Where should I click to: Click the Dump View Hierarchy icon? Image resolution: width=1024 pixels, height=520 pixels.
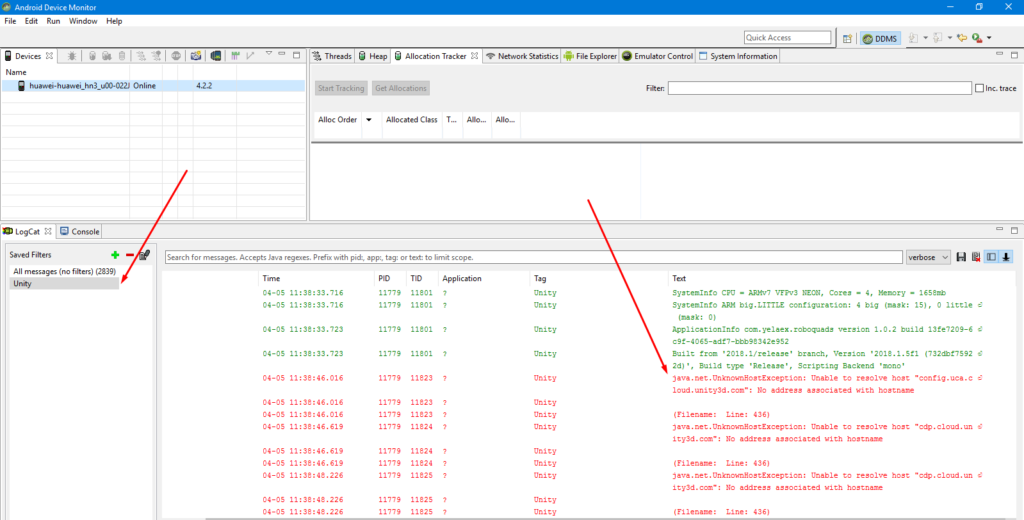[215, 56]
